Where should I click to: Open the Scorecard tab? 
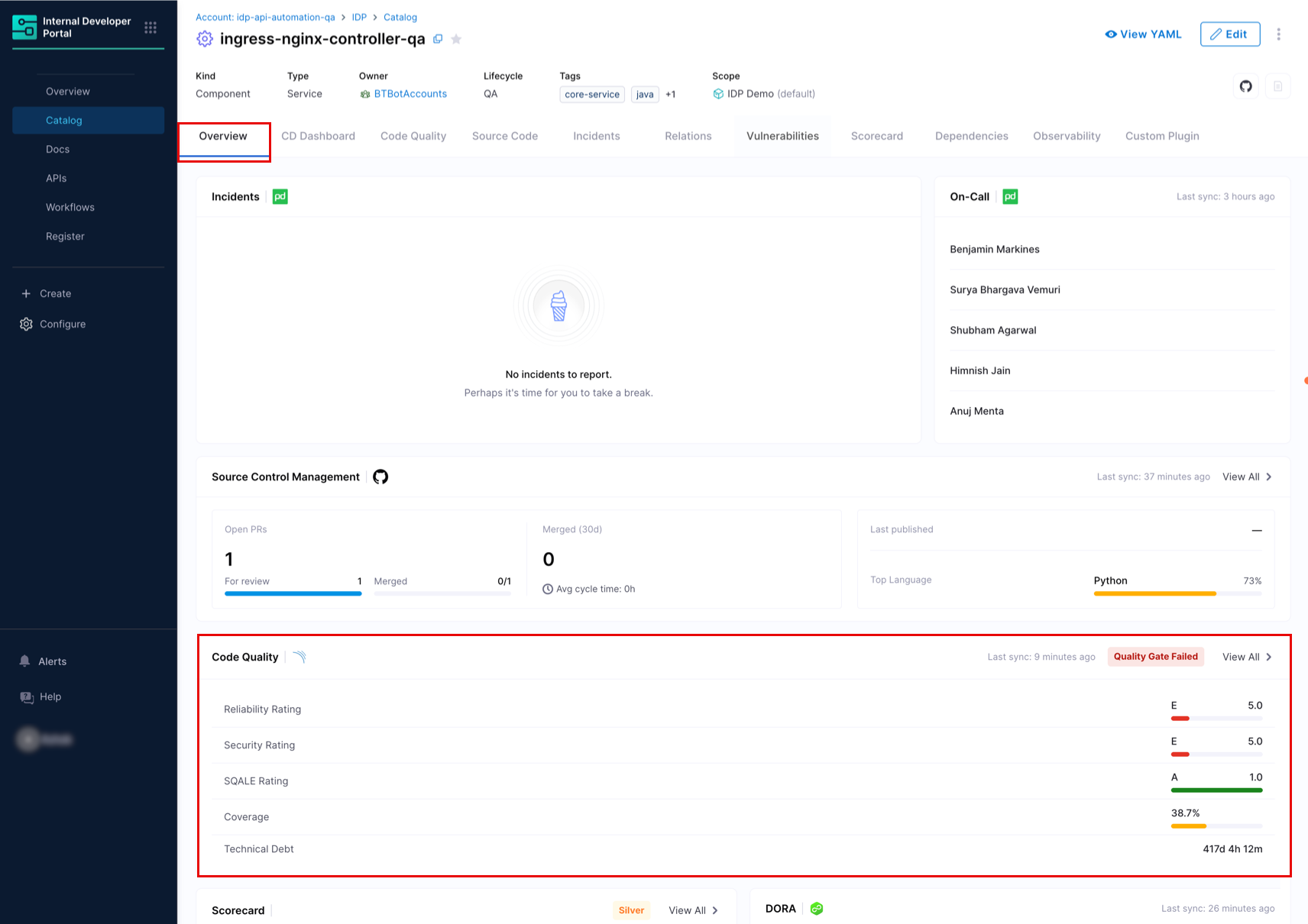click(877, 136)
